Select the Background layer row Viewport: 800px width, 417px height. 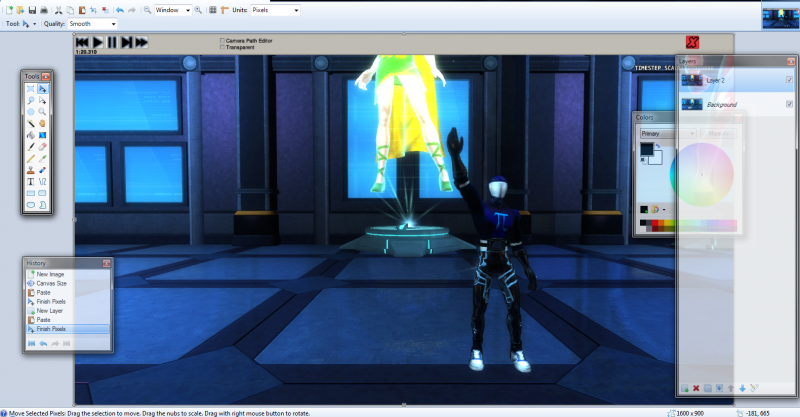click(x=737, y=104)
